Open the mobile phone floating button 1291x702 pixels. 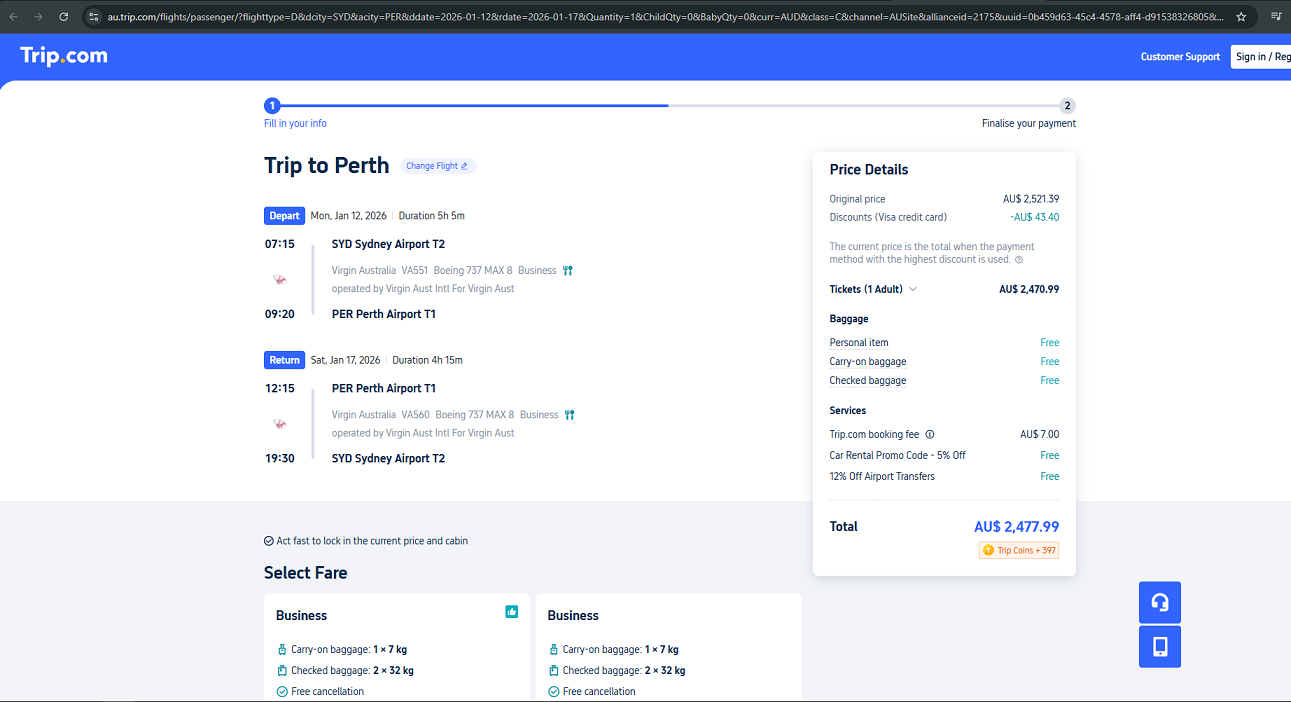coord(1160,647)
